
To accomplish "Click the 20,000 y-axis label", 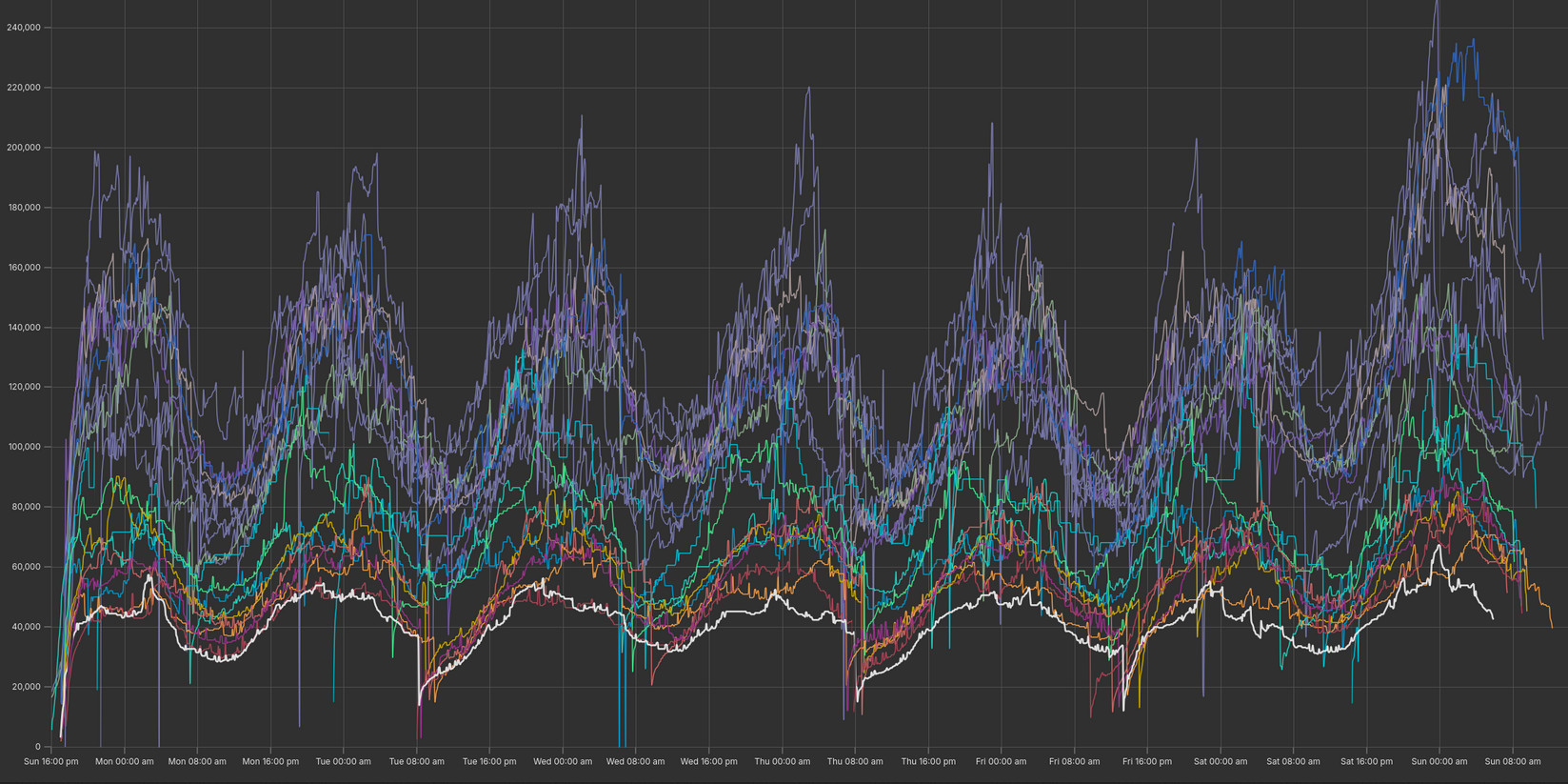I will [x=26, y=687].
